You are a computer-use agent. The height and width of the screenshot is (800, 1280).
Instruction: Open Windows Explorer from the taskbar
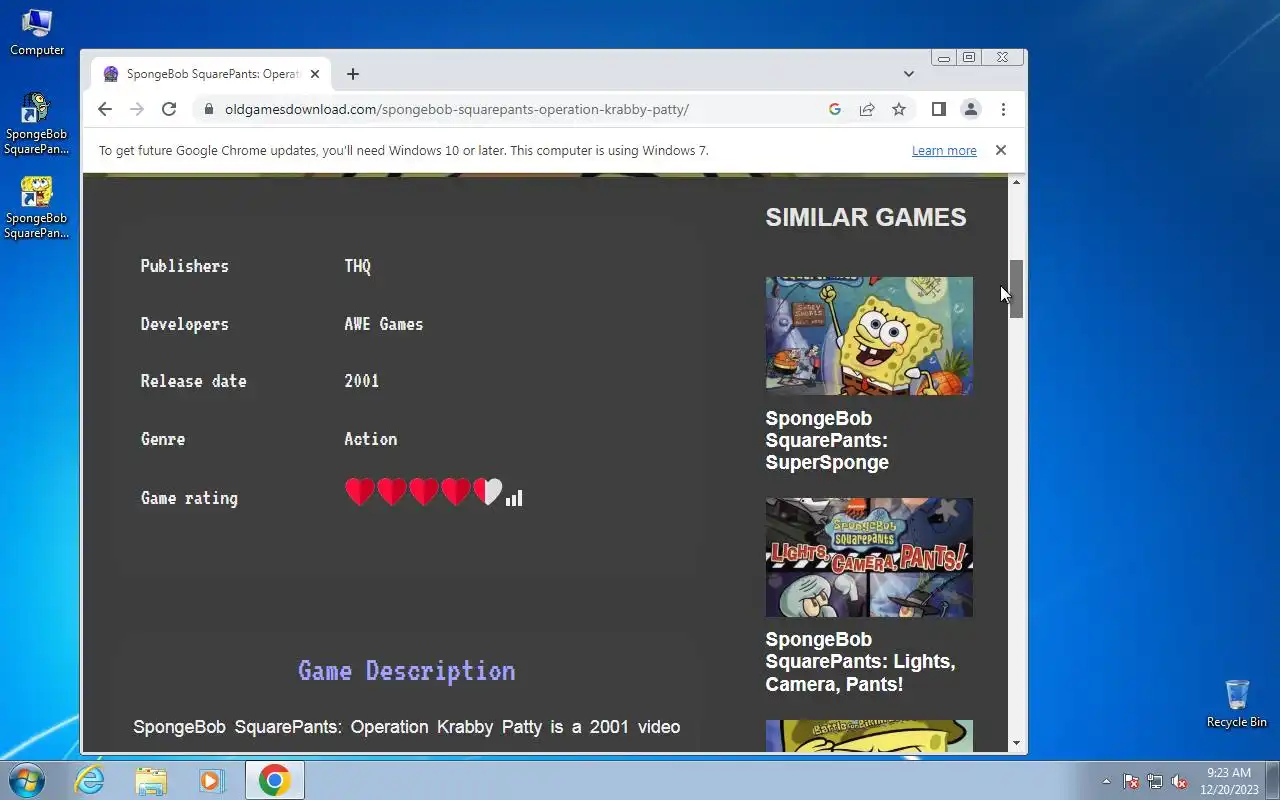coord(151,780)
